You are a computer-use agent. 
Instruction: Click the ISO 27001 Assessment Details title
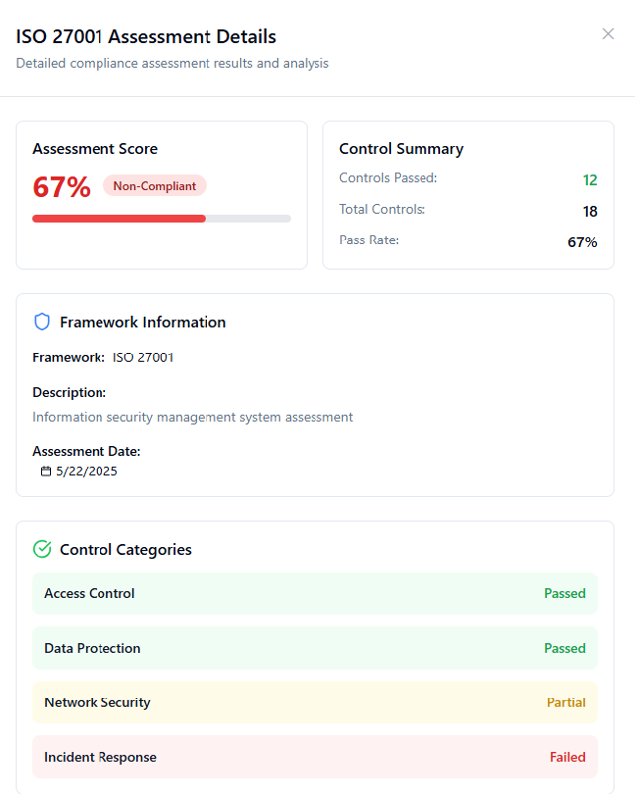[x=146, y=37]
